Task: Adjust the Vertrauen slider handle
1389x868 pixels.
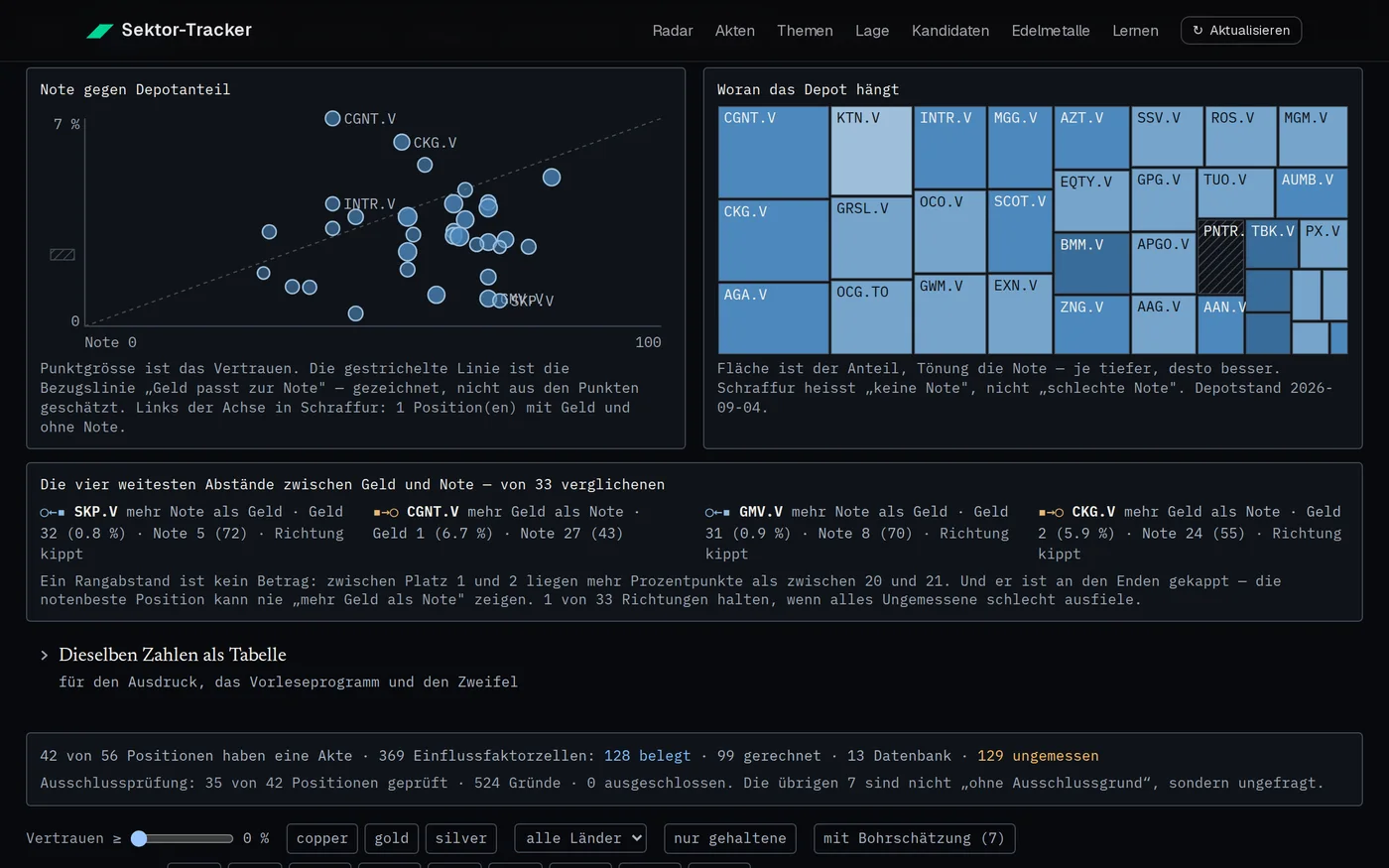Action: click(139, 838)
